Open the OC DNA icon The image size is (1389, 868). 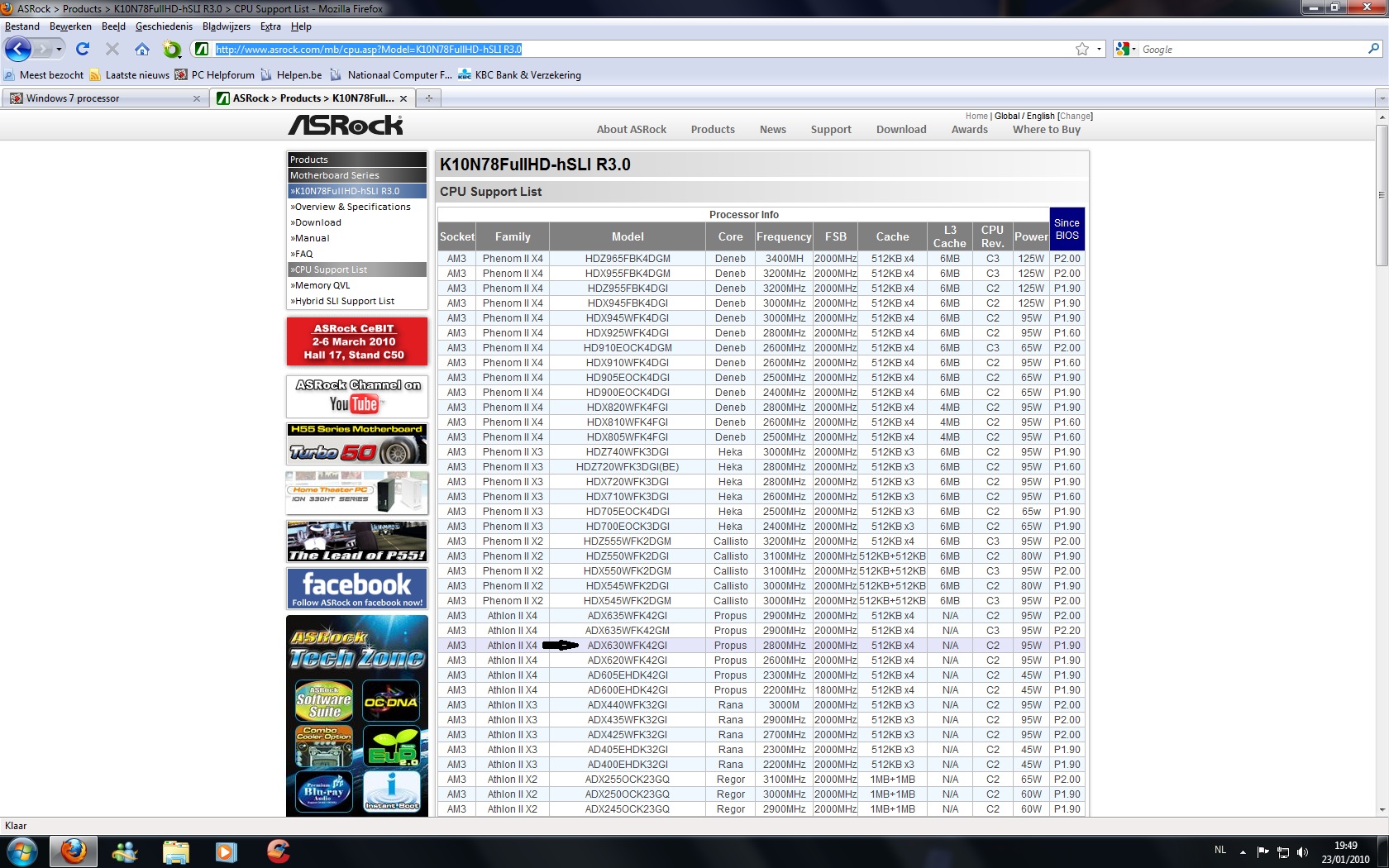pos(391,701)
